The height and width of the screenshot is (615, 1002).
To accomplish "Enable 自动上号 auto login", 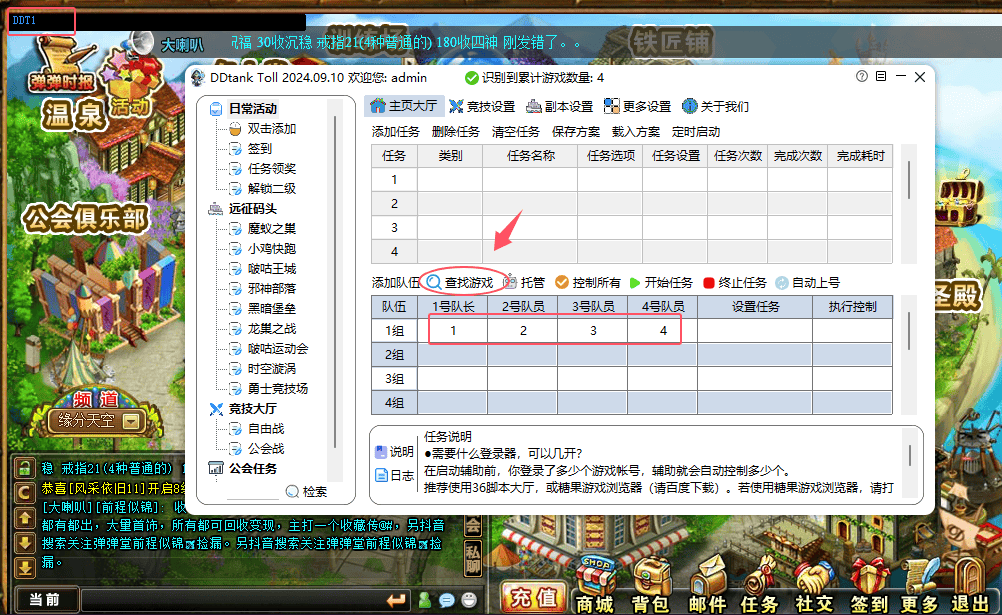I will (x=781, y=282).
